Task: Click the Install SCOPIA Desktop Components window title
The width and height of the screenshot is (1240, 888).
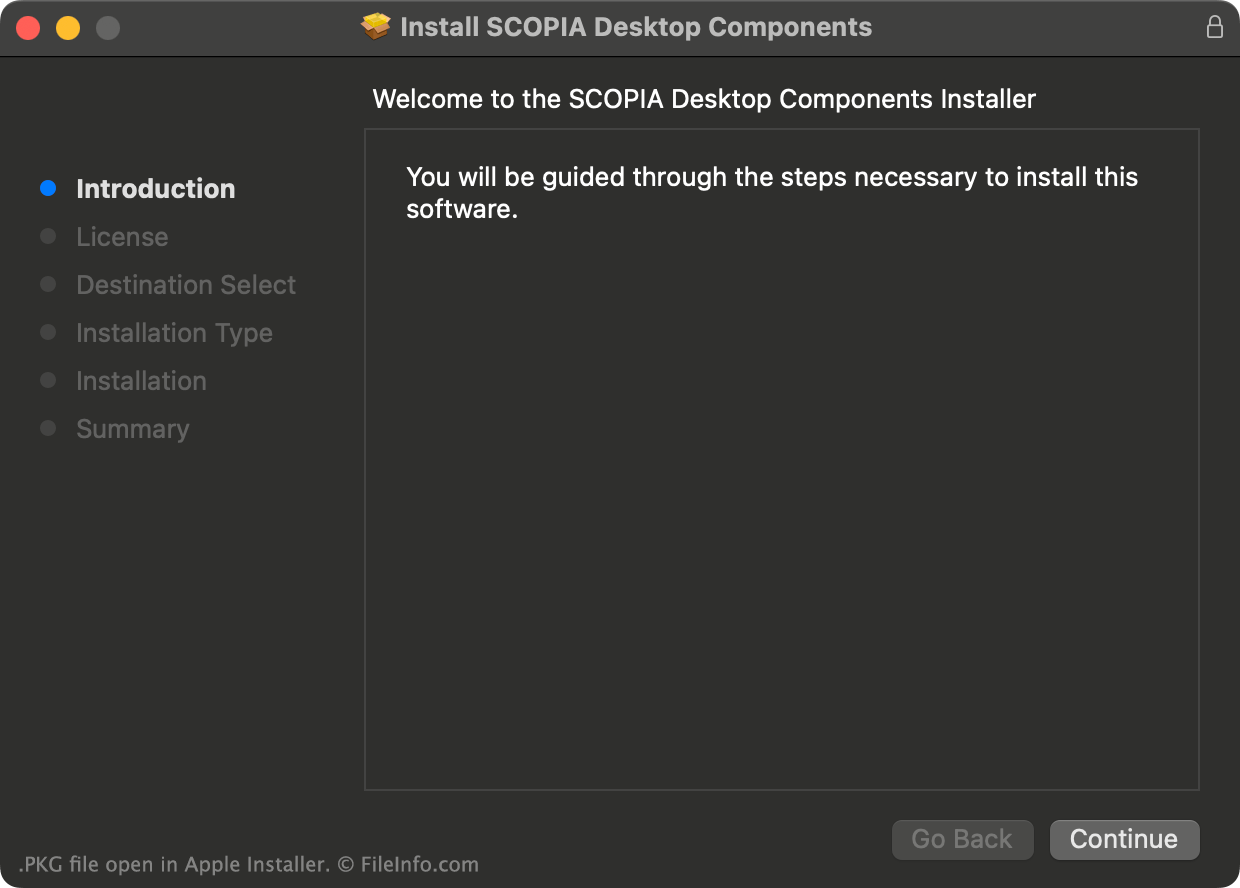Action: click(x=636, y=27)
